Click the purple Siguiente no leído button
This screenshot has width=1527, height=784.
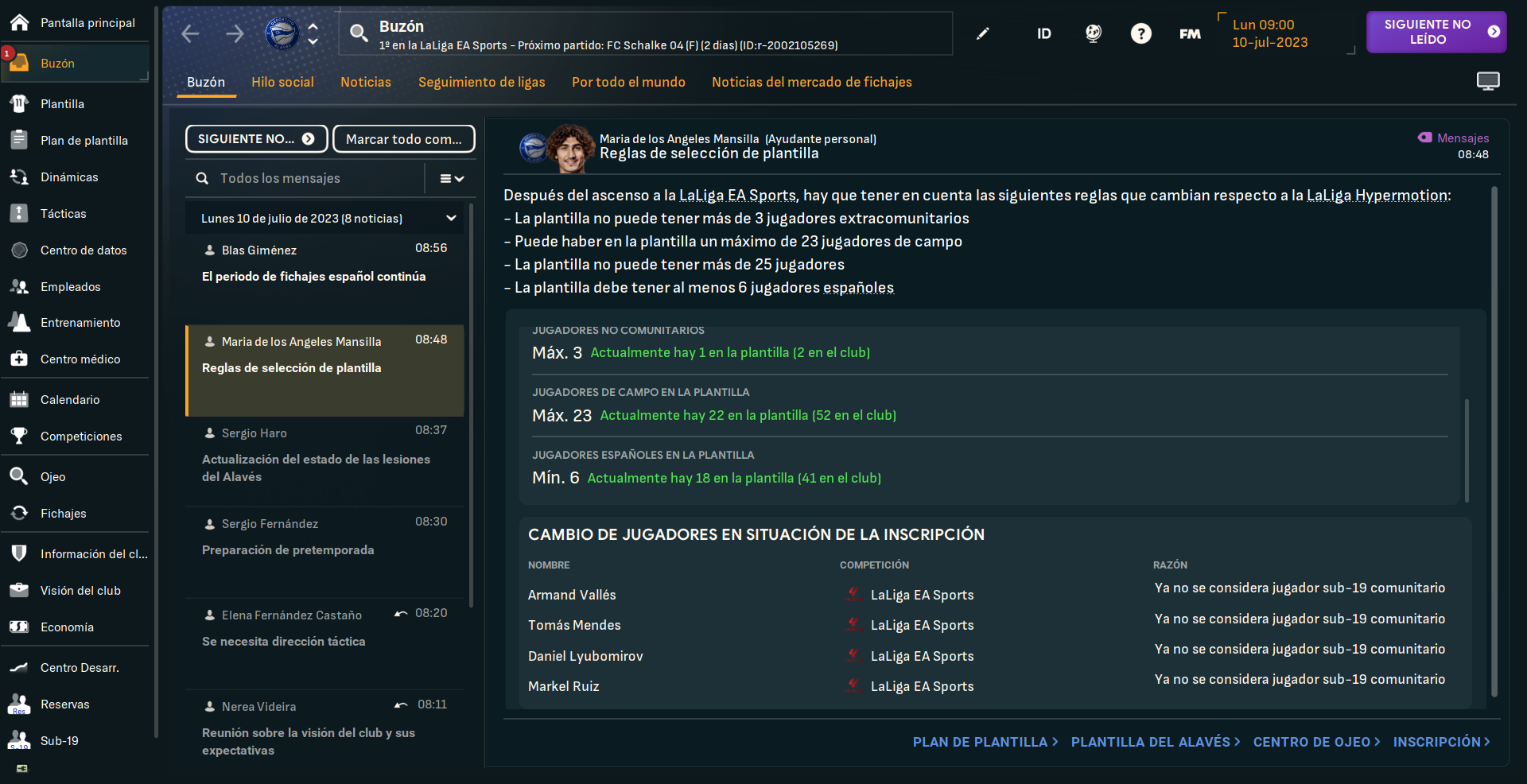point(1436,32)
